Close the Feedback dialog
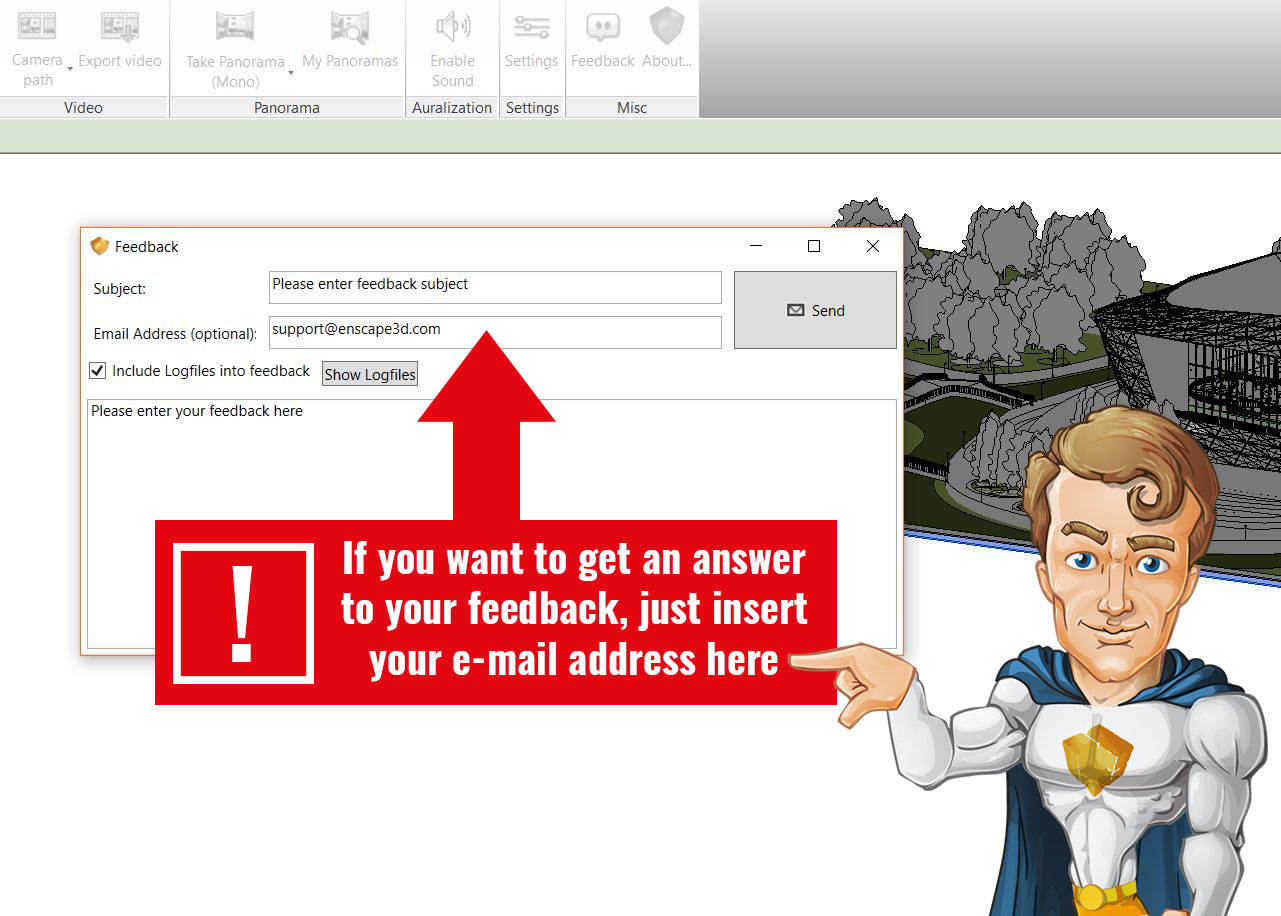This screenshot has width=1281, height=916. coord(873,246)
